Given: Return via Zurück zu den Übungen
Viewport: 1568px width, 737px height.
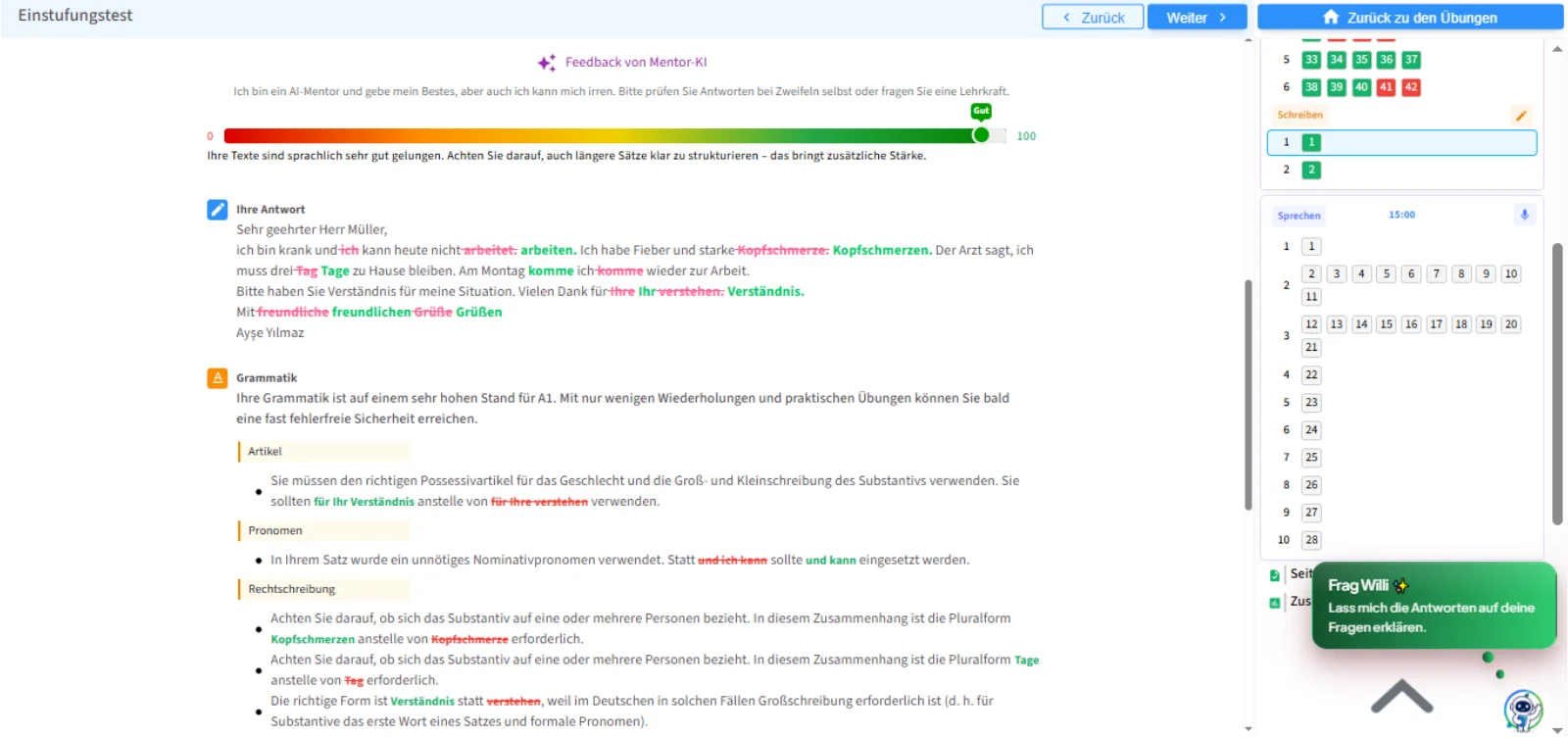Looking at the screenshot, I should click(1410, 18).
